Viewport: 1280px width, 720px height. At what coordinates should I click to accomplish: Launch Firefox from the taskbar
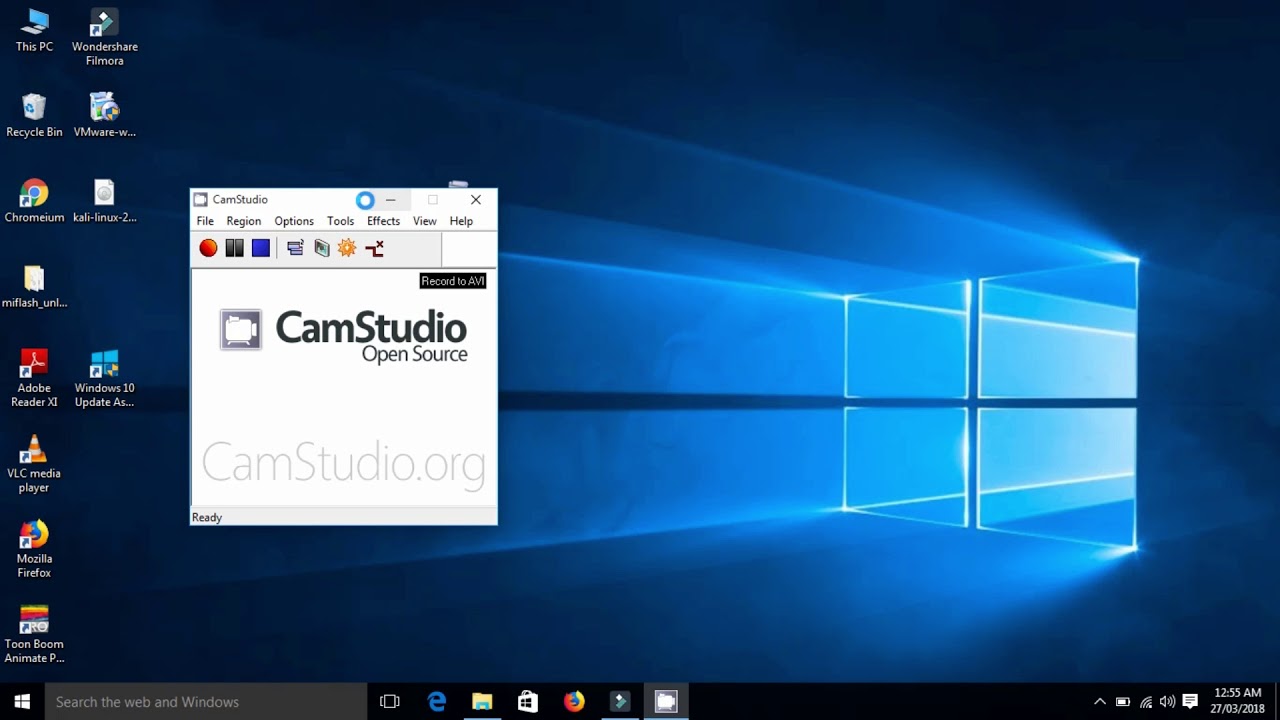(574, 702)
